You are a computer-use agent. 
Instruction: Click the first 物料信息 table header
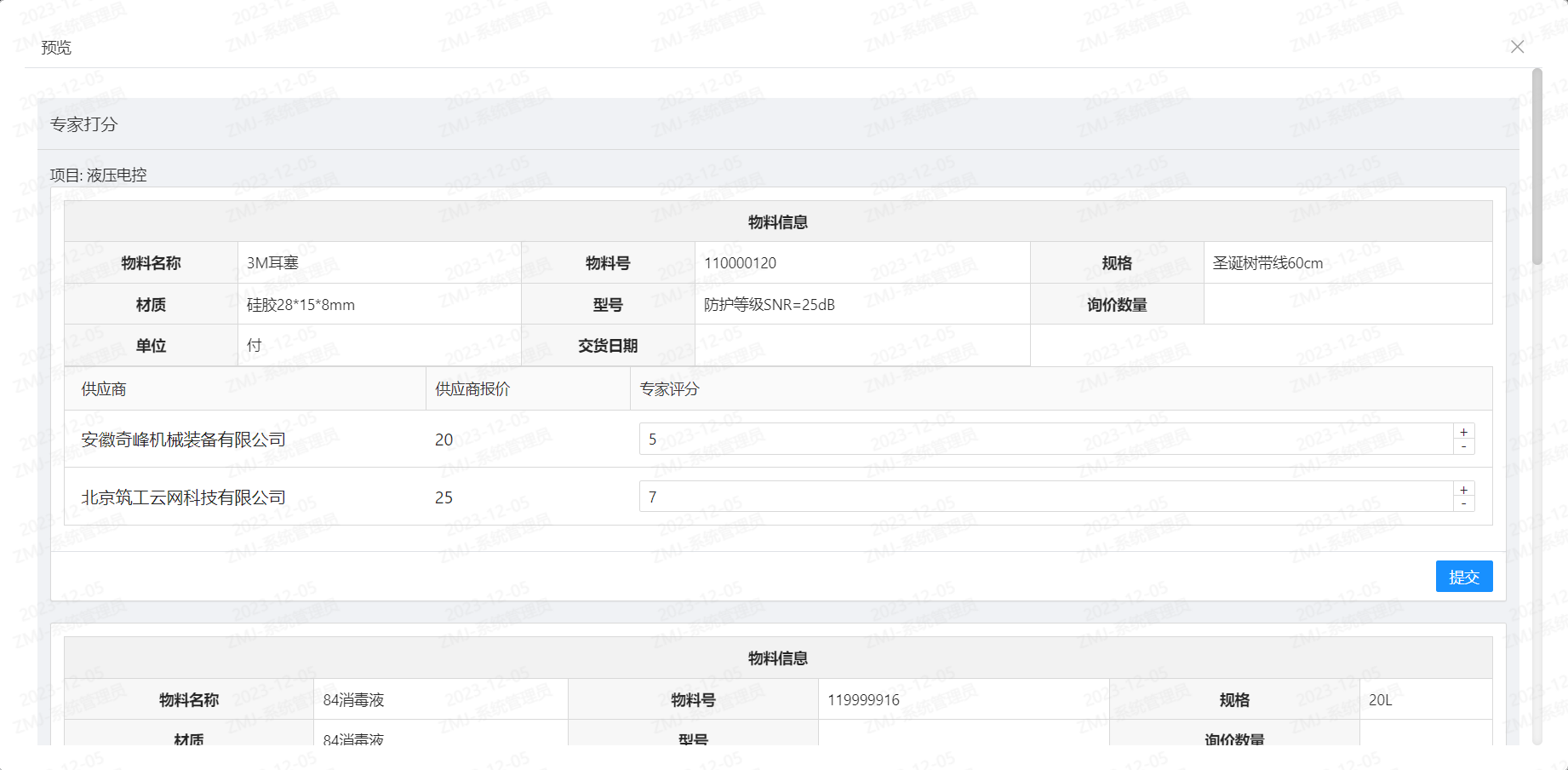778,222
